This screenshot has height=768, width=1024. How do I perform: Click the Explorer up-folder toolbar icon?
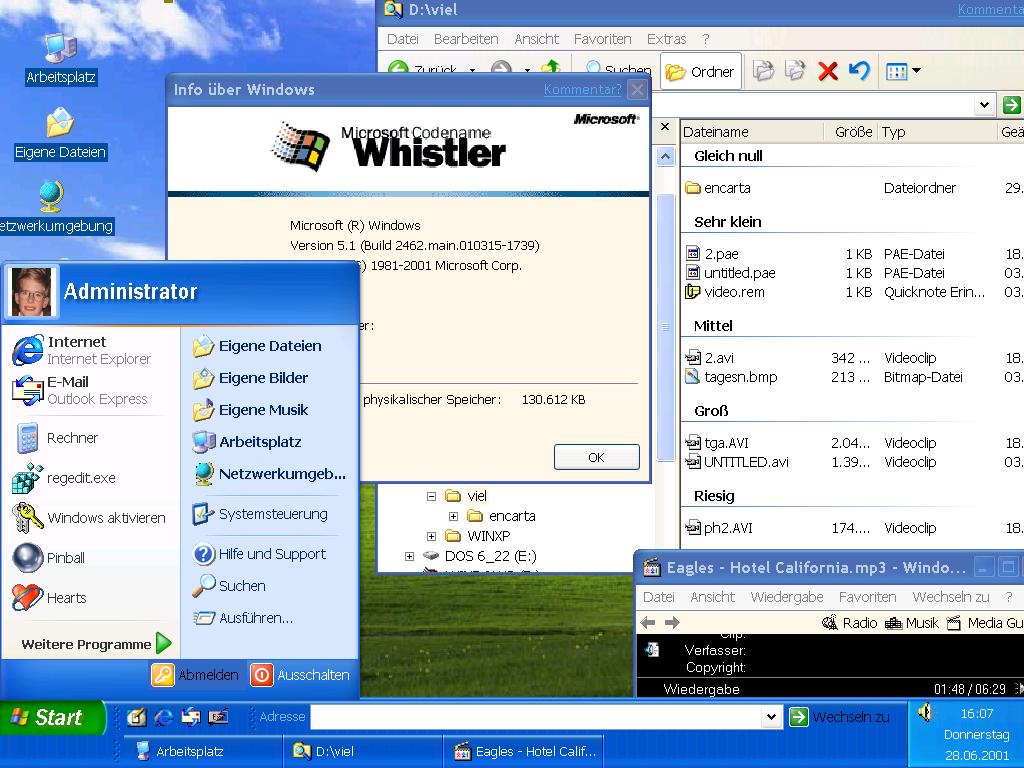click(x=551, y=67)
